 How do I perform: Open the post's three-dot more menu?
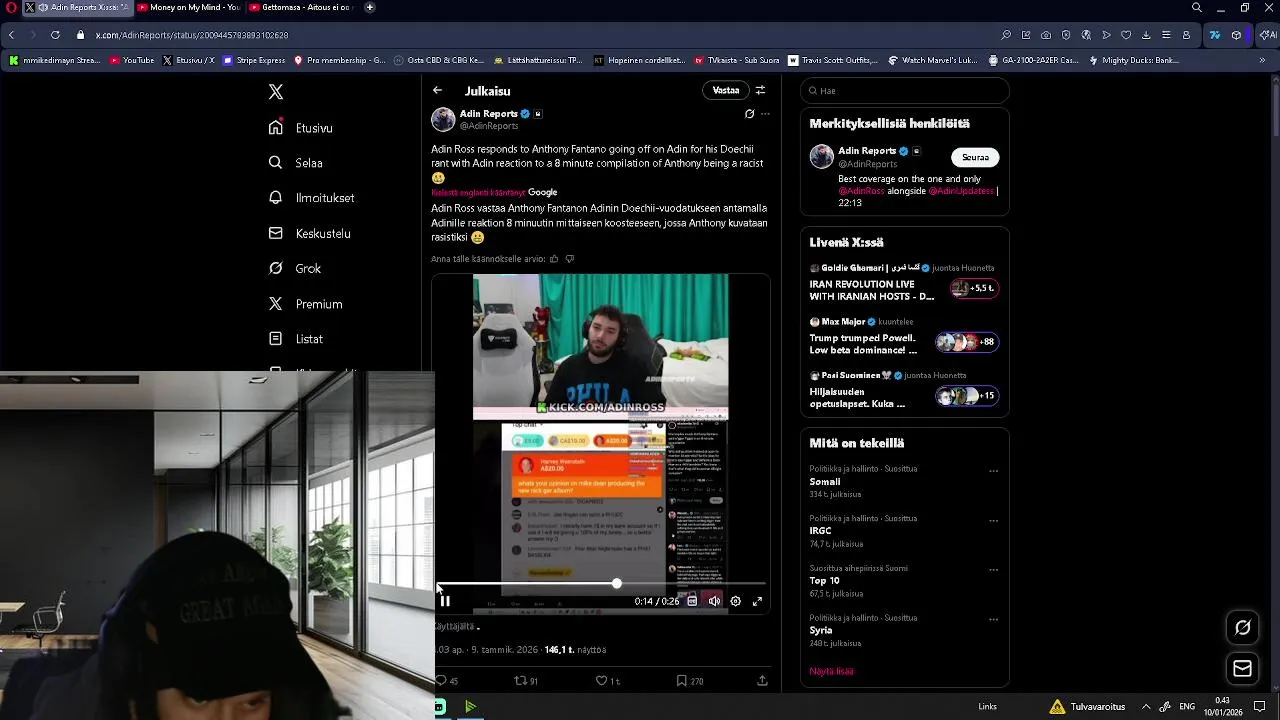(765, 114)
